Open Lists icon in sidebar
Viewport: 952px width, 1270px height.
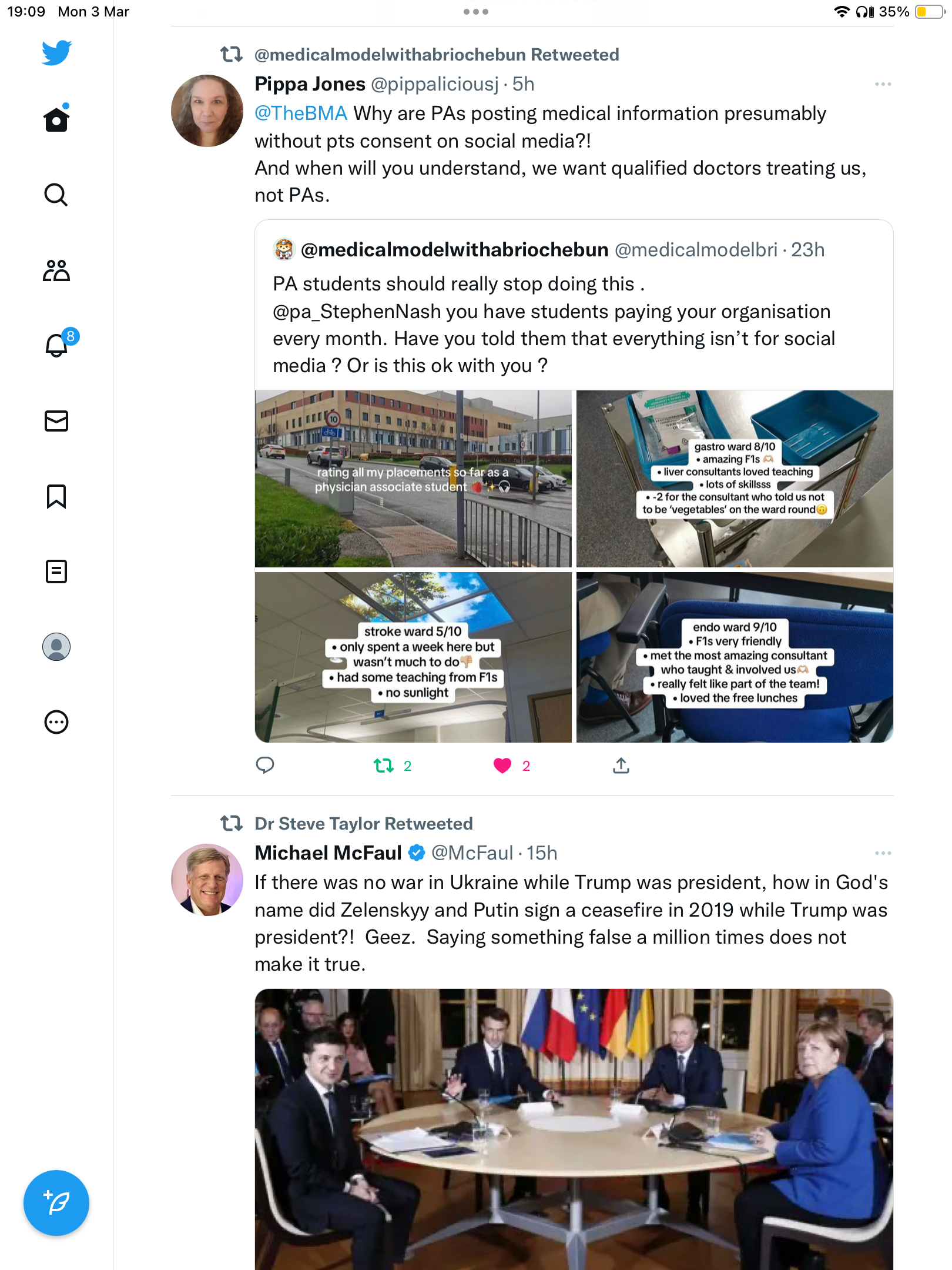(56, 571)
